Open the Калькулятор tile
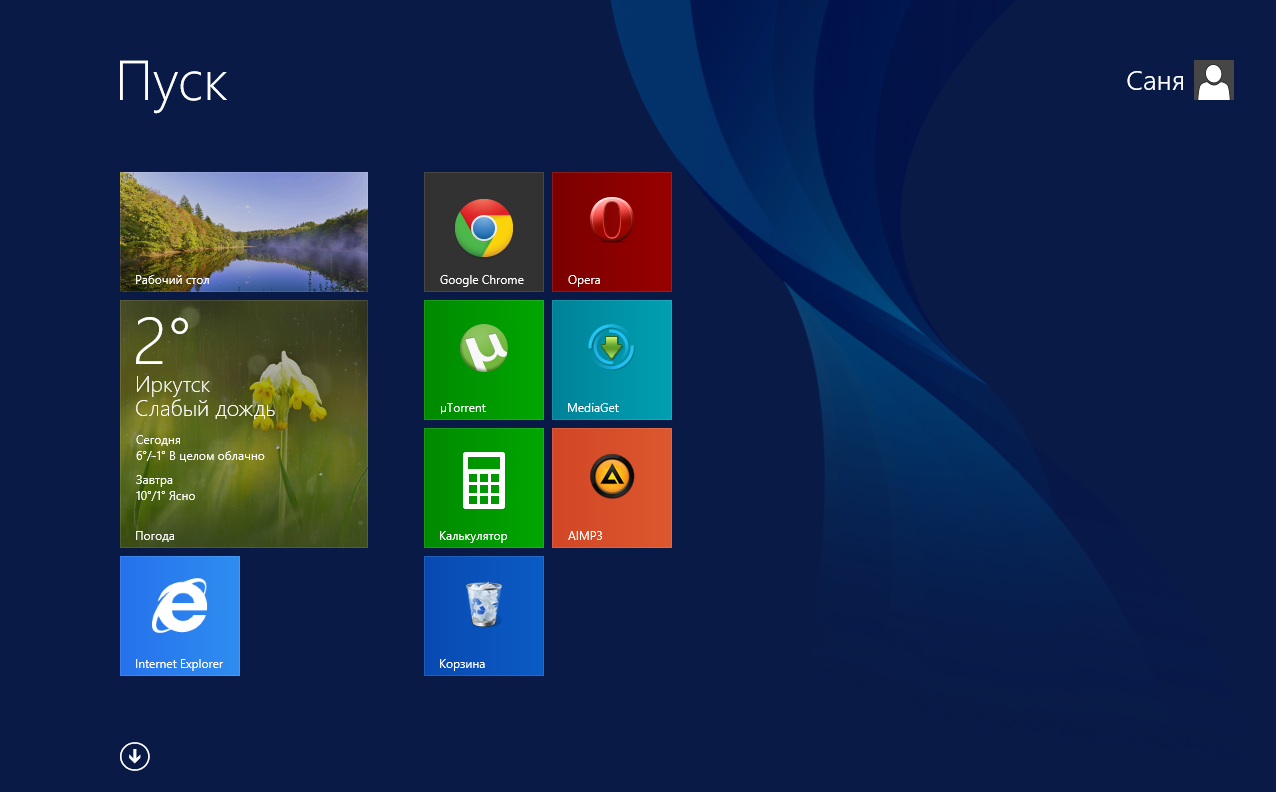Screen dimensions: 1276x792 pos(484,488)
